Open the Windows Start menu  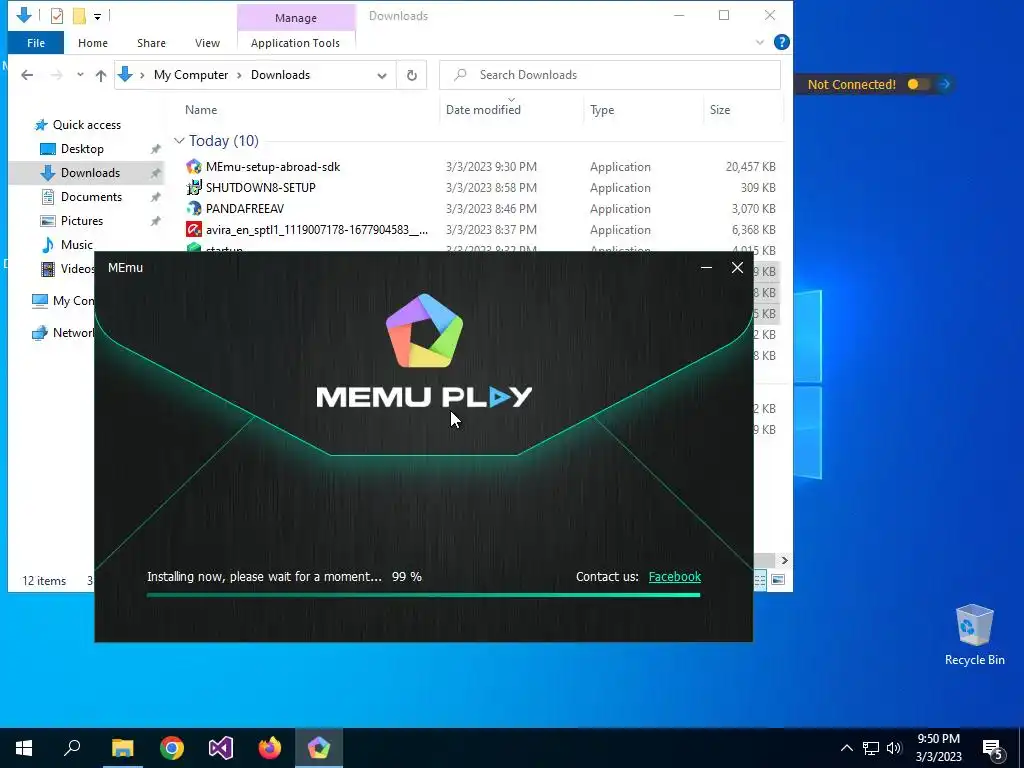tap(24, 748)
